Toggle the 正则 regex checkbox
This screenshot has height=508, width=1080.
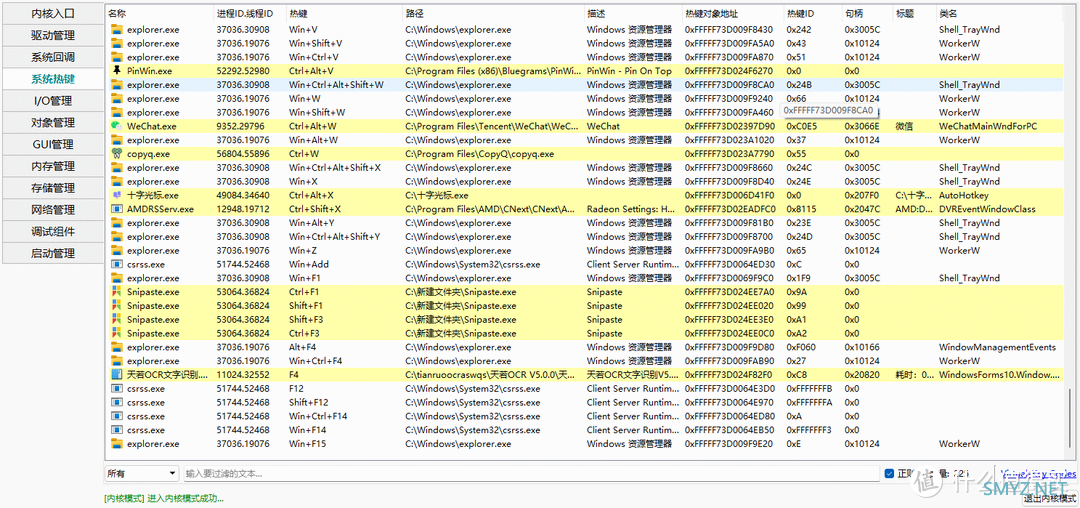click(889, 474)
